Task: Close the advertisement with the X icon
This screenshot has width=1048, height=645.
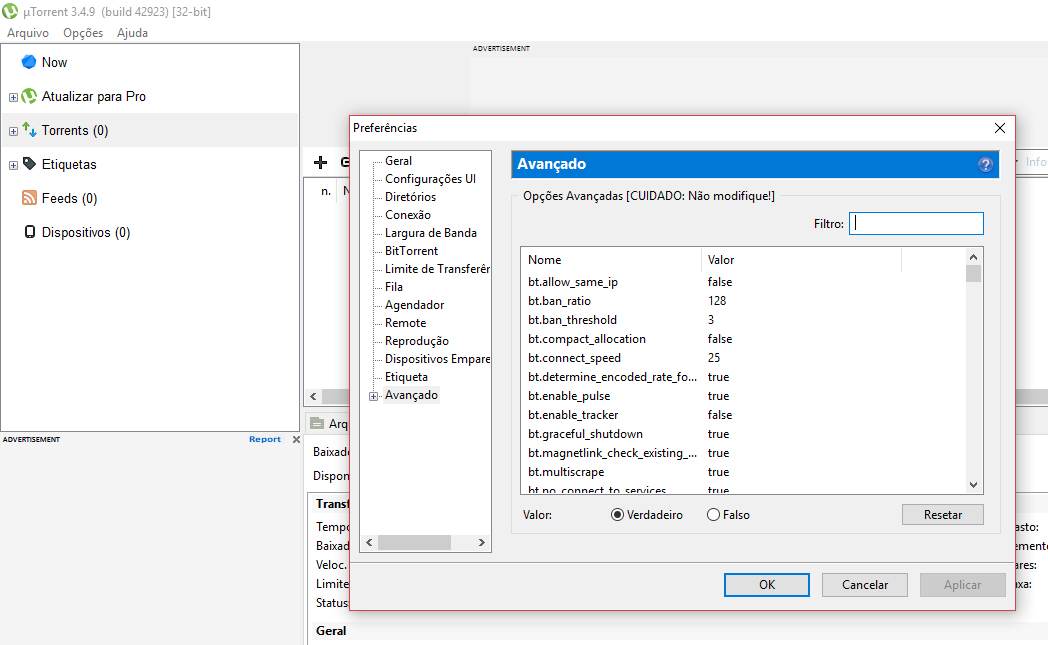Action: pyautogui.click(x=296, y=439)
